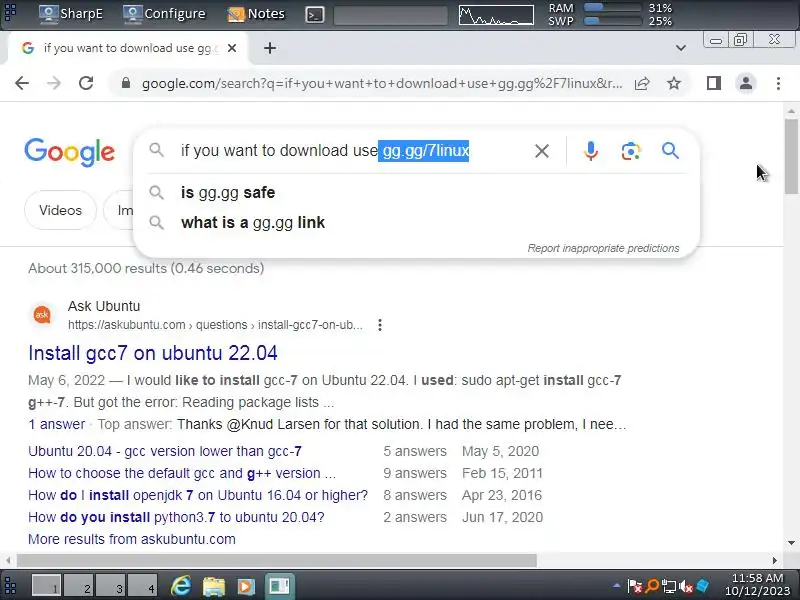The image size is (800, 600).
Task: Switch to workspace 1
Action: 46,586
